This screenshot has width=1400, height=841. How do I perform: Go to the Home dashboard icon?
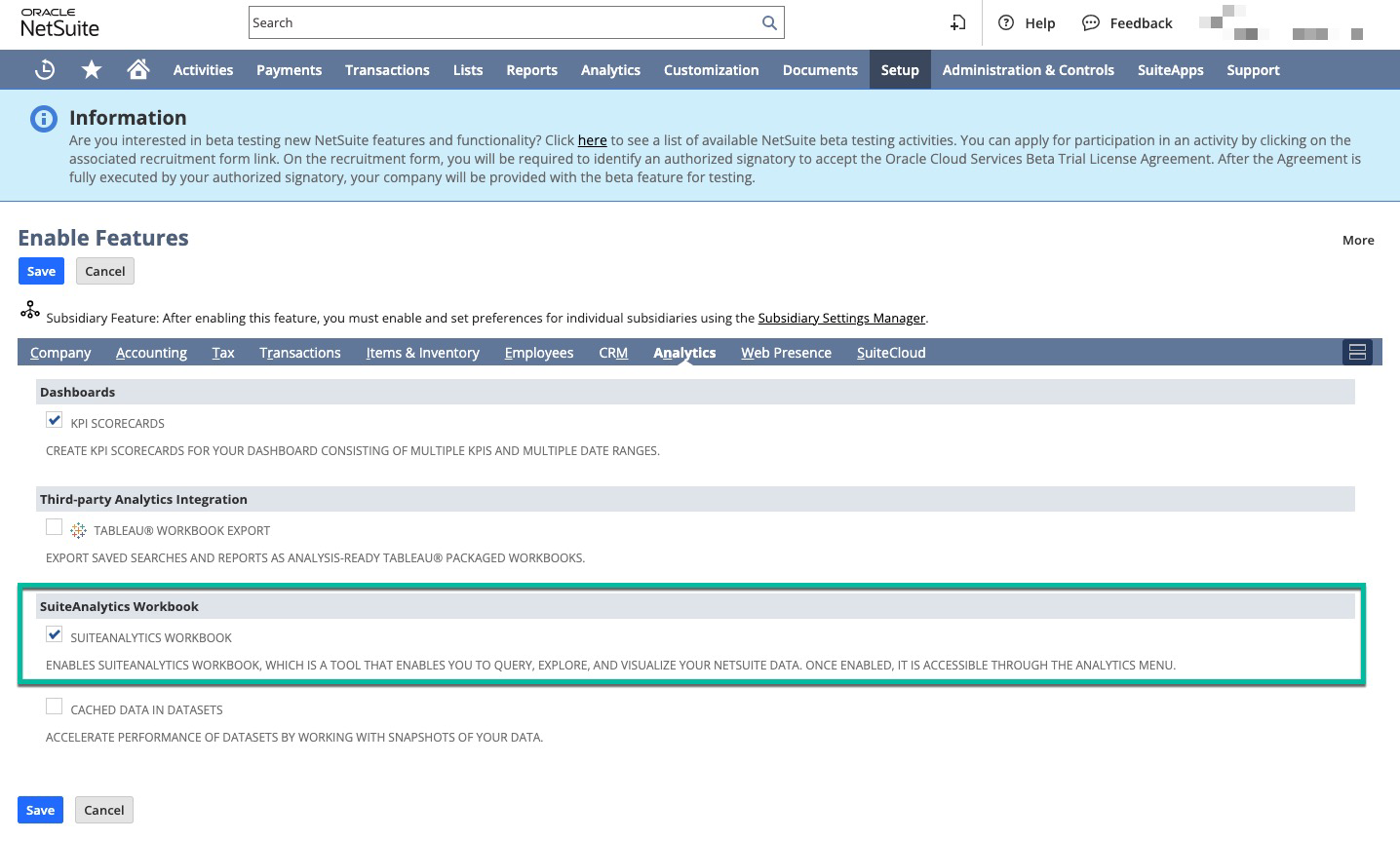138,69
